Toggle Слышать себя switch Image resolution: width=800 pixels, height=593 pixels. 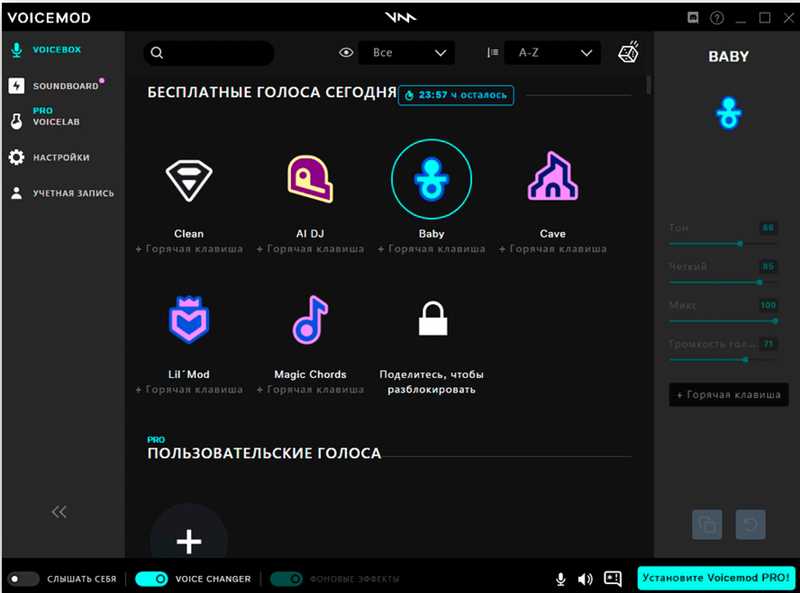pyautogui.click(x=23, y=579)
